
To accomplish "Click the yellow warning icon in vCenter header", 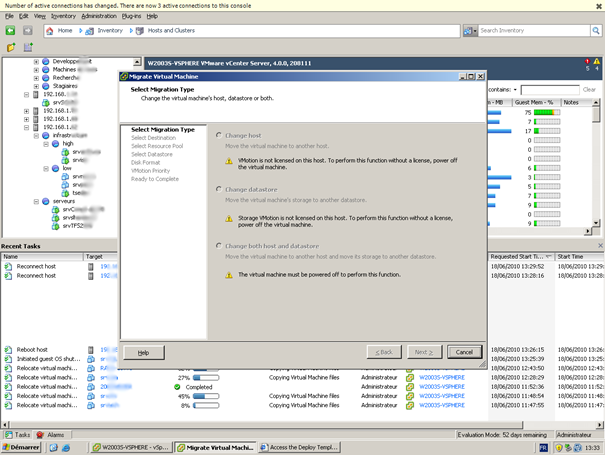I will 597,61.
